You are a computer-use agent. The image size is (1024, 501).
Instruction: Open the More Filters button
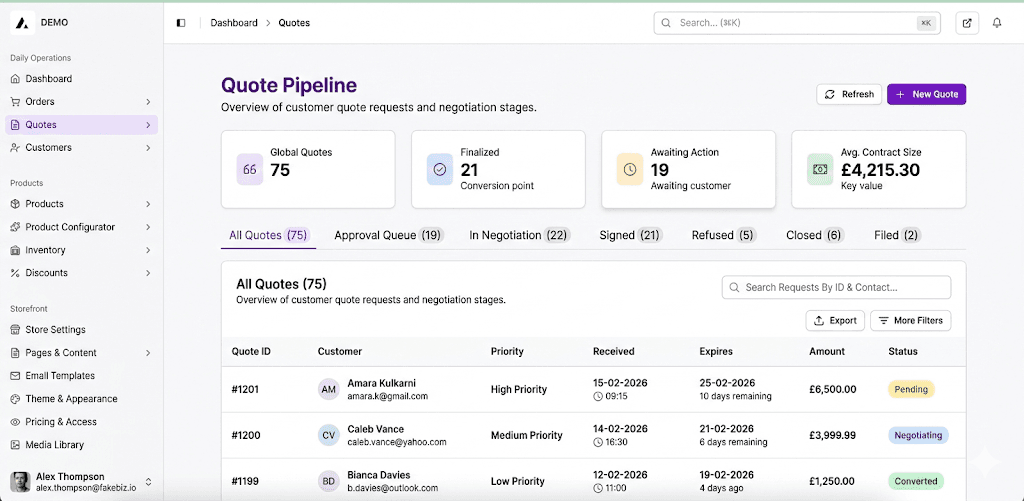(910, 321)
